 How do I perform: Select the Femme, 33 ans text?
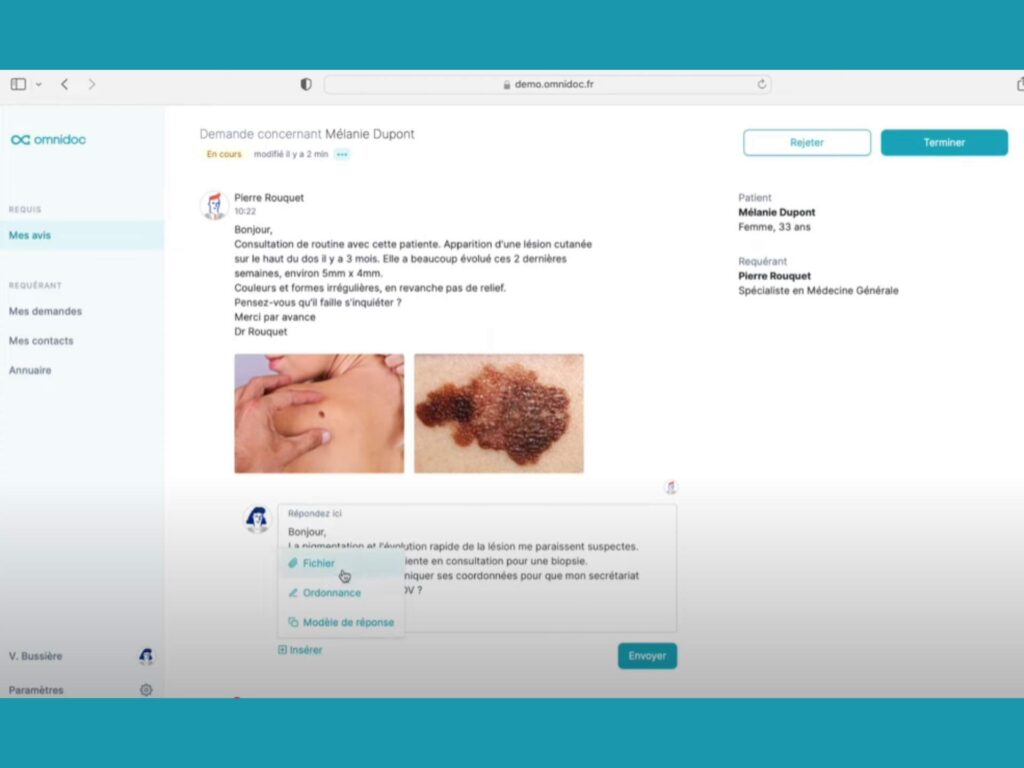coord(775,227)
